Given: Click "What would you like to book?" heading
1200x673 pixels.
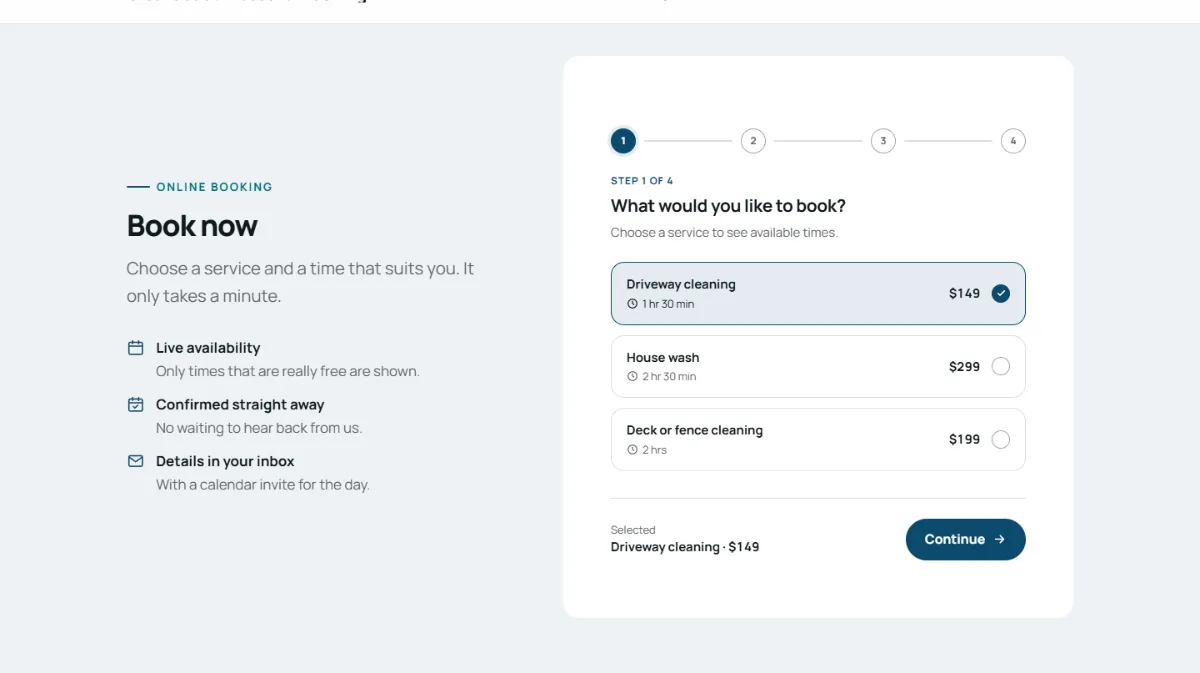Looking at the screenshot, I should coord(728,206).
